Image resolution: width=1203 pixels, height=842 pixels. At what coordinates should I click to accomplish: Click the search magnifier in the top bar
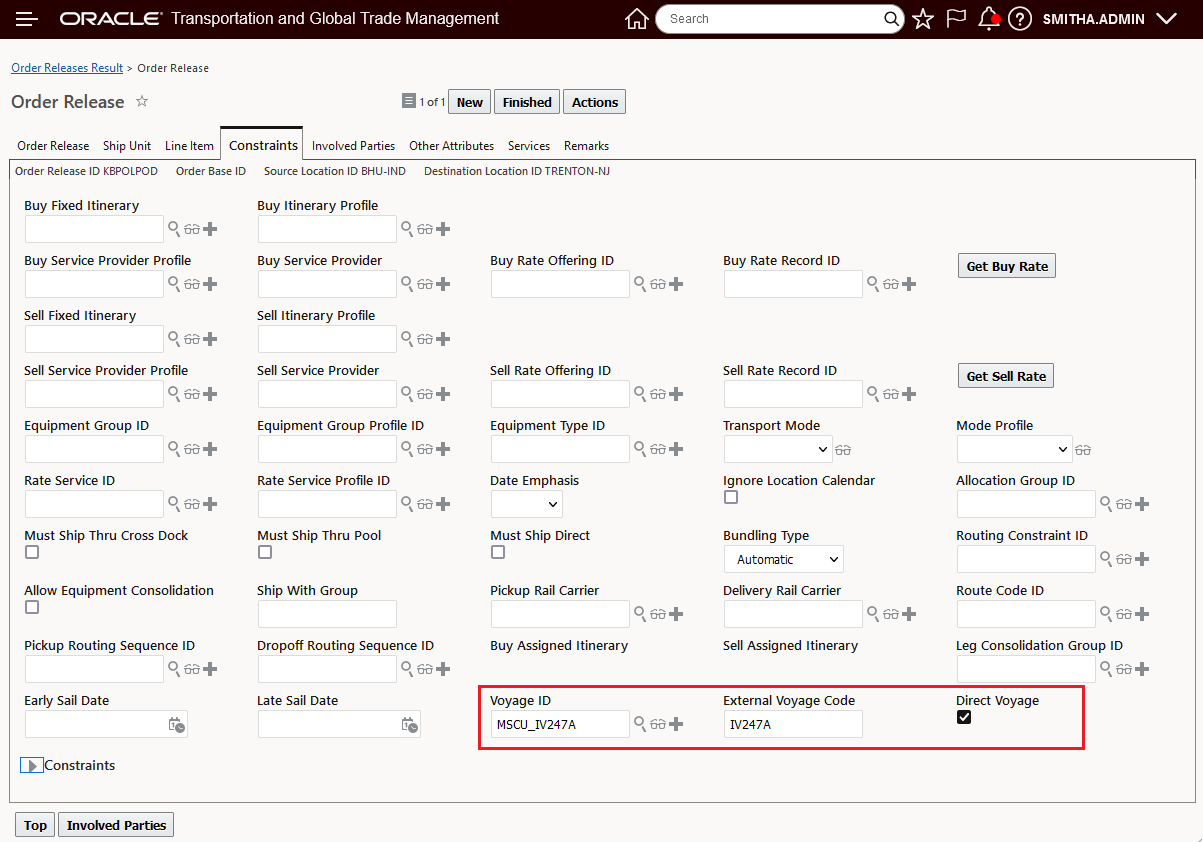coord(891,19)
